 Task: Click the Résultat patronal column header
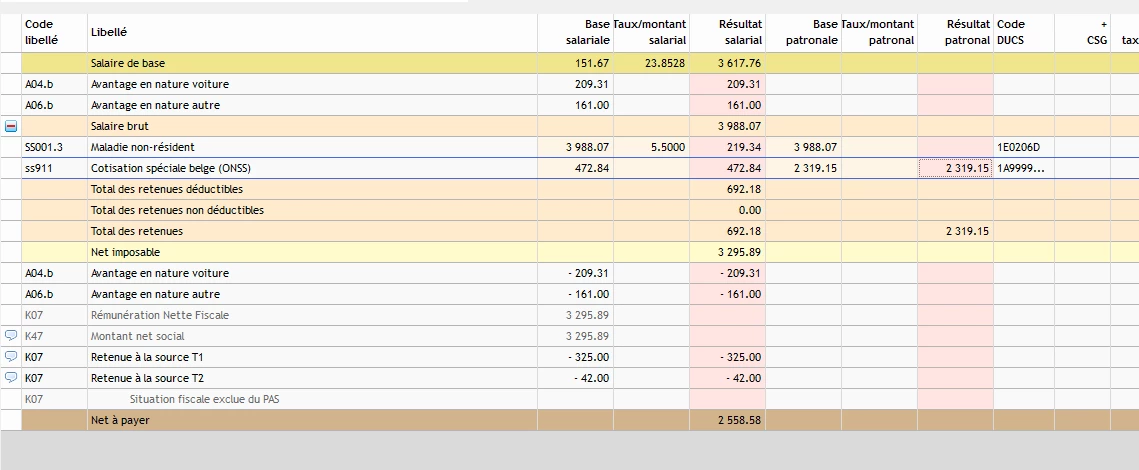[956, 33]
